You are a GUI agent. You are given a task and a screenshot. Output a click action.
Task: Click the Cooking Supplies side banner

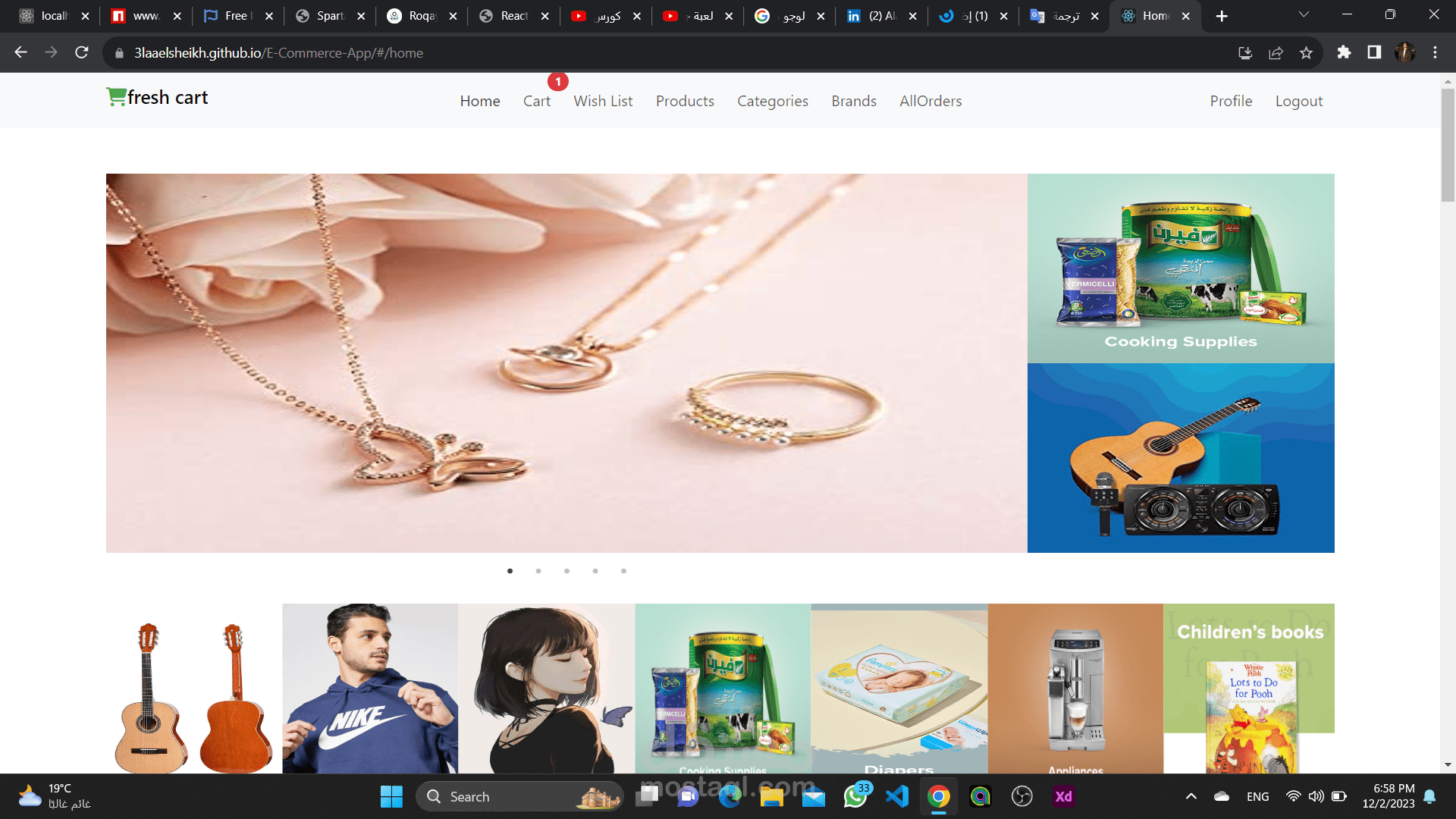1181,268
